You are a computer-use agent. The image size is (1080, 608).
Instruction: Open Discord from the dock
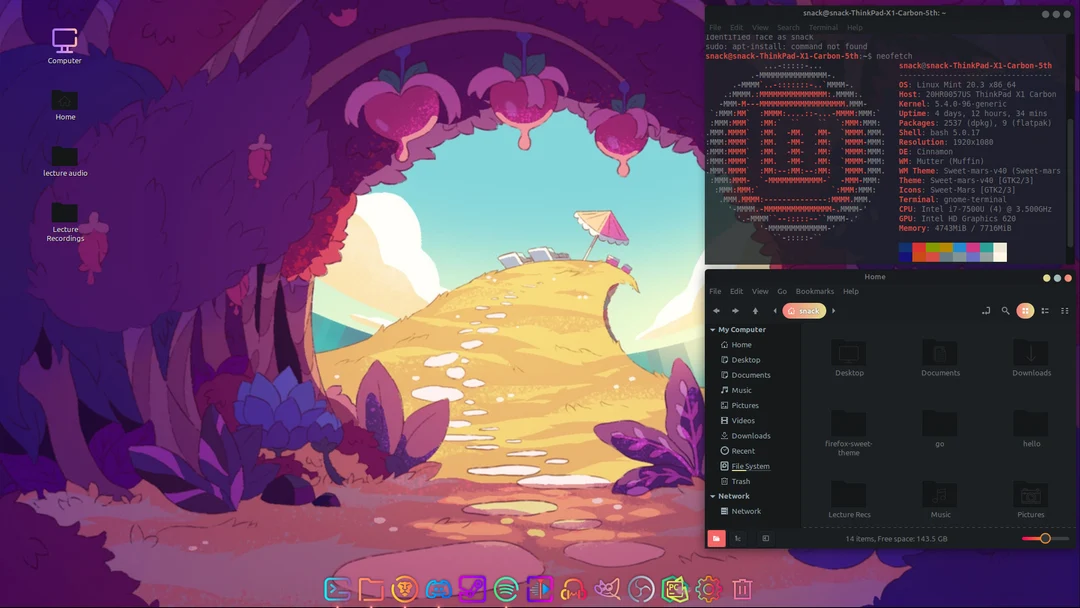[438, 589]
